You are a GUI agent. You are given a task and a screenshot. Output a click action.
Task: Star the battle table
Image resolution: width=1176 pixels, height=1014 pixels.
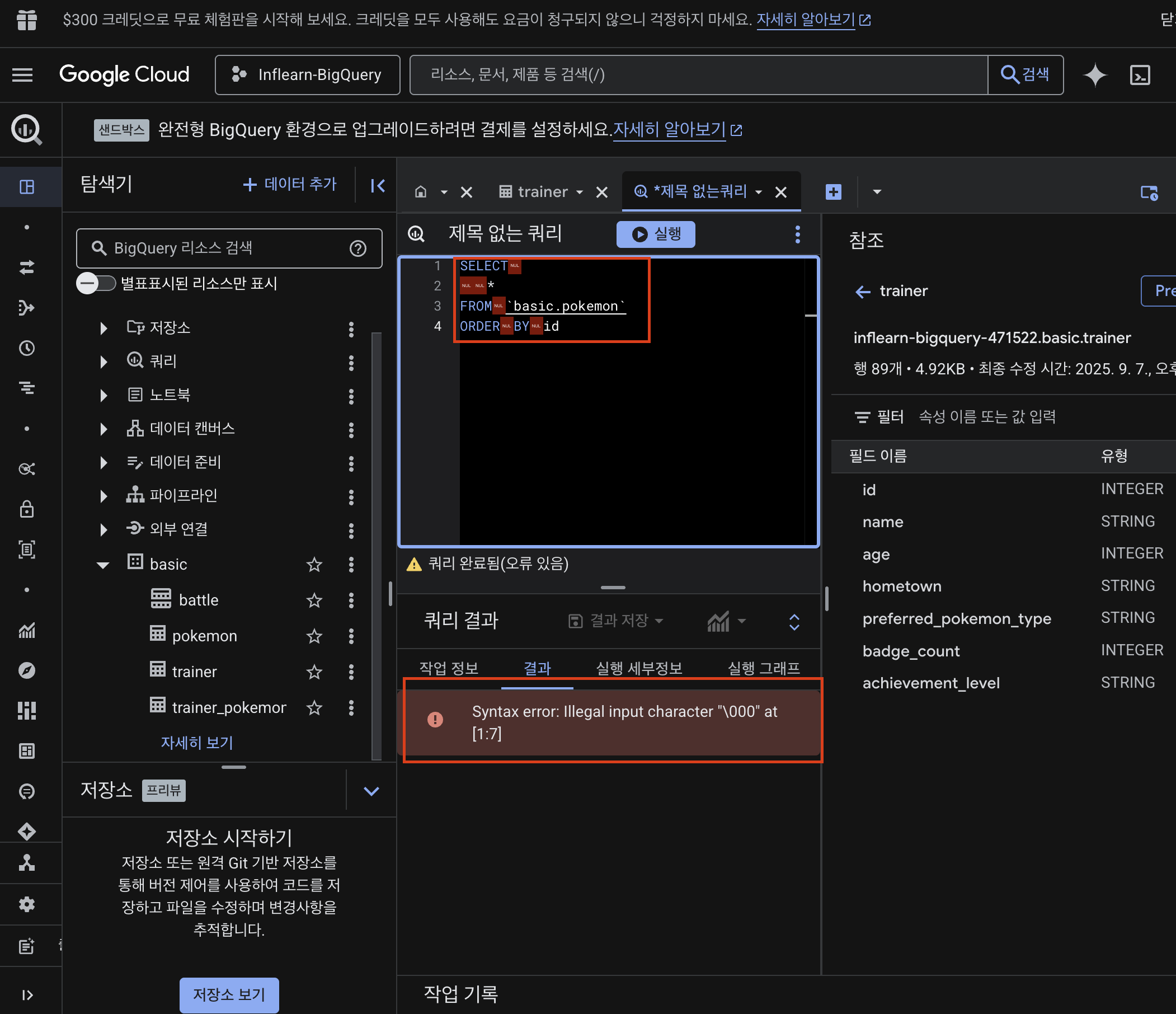(314, 600)
